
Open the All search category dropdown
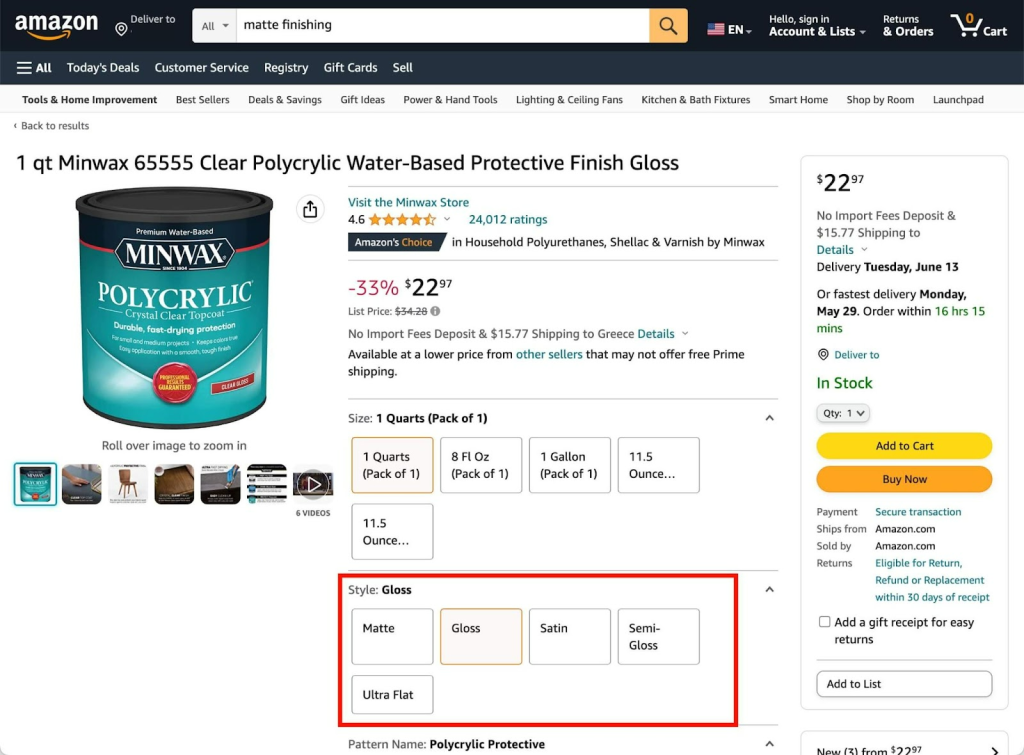(x=215, y=26)
